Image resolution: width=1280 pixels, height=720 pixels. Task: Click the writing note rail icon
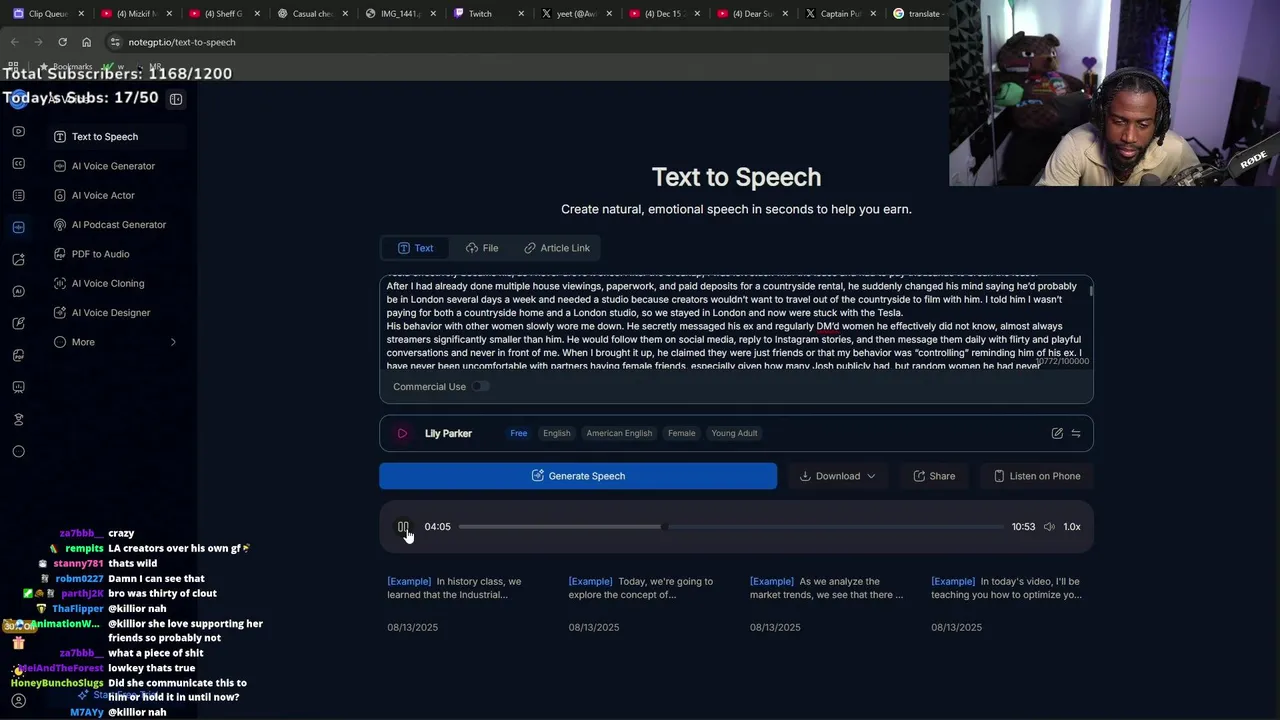click(18, 323)
